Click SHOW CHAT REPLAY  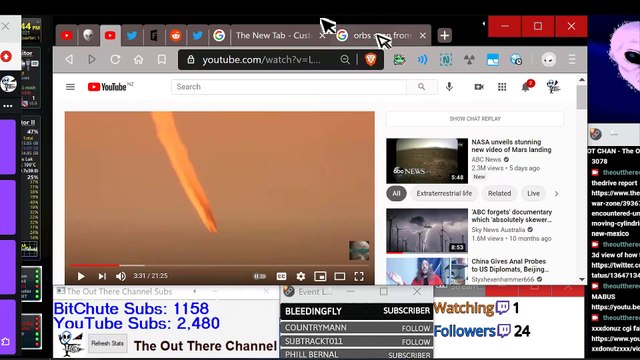(x=475, y=119)
